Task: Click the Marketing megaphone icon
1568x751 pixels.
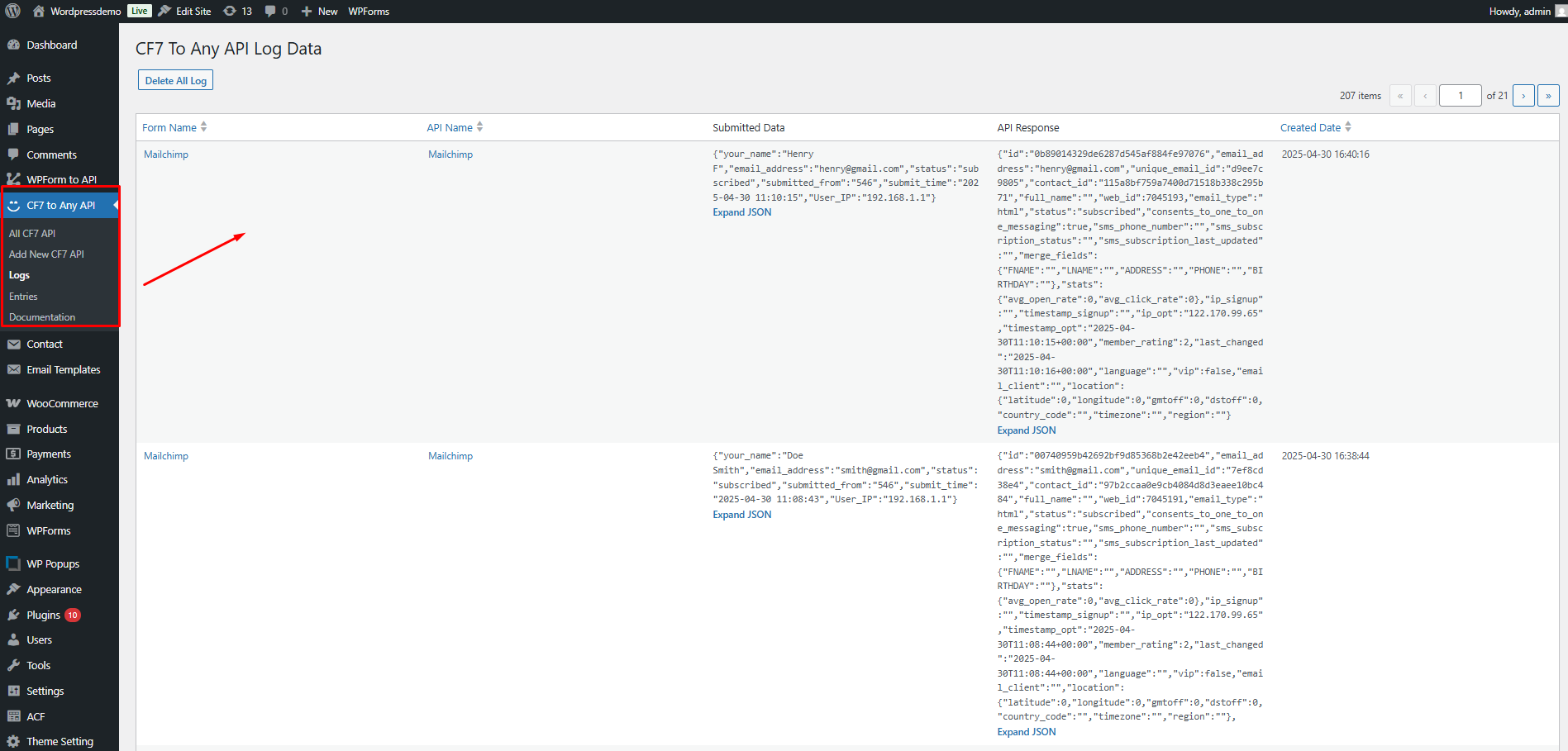Action: click(x=13, y=505)
